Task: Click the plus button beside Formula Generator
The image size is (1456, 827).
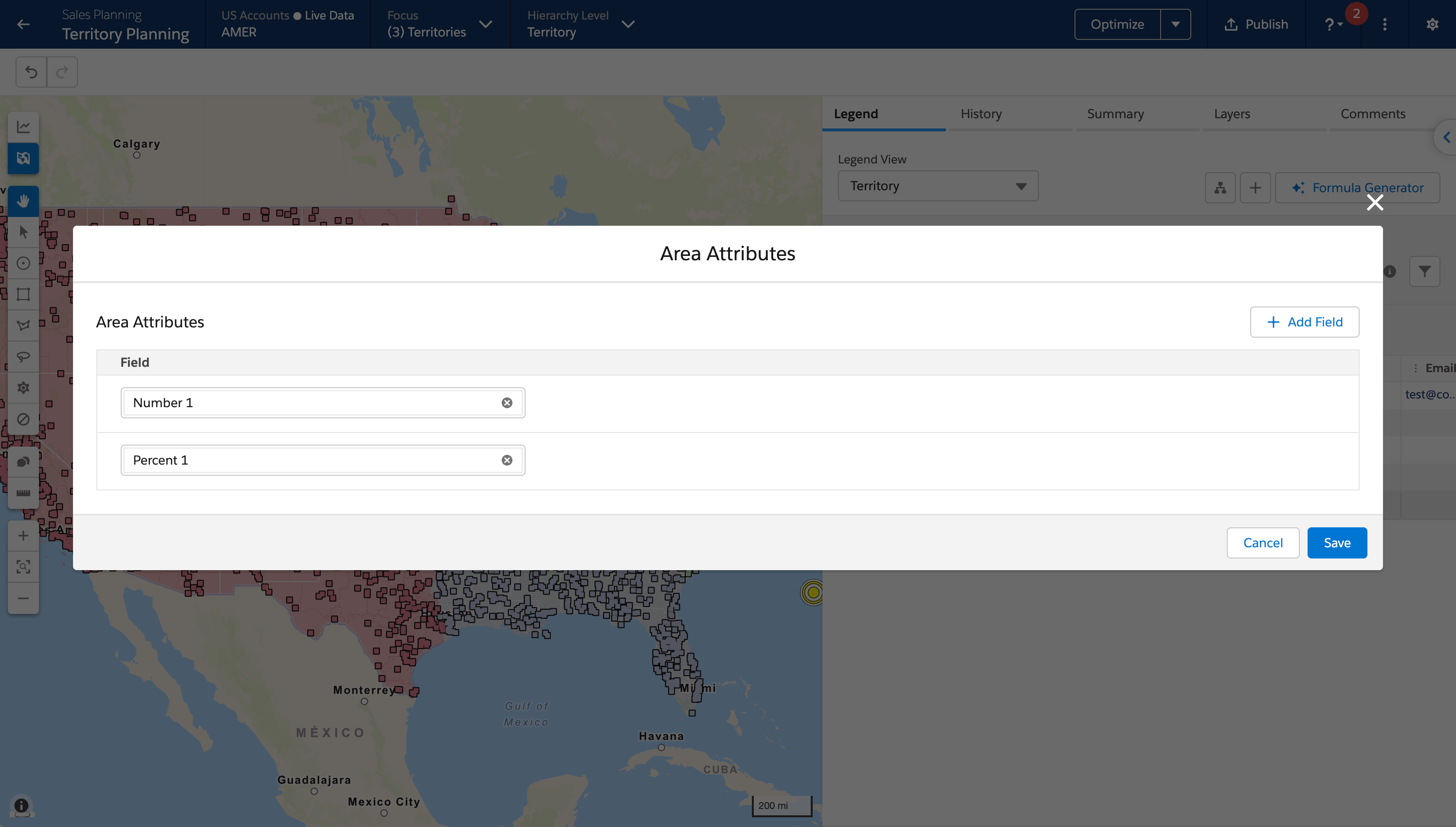Action: point(1256,187)
